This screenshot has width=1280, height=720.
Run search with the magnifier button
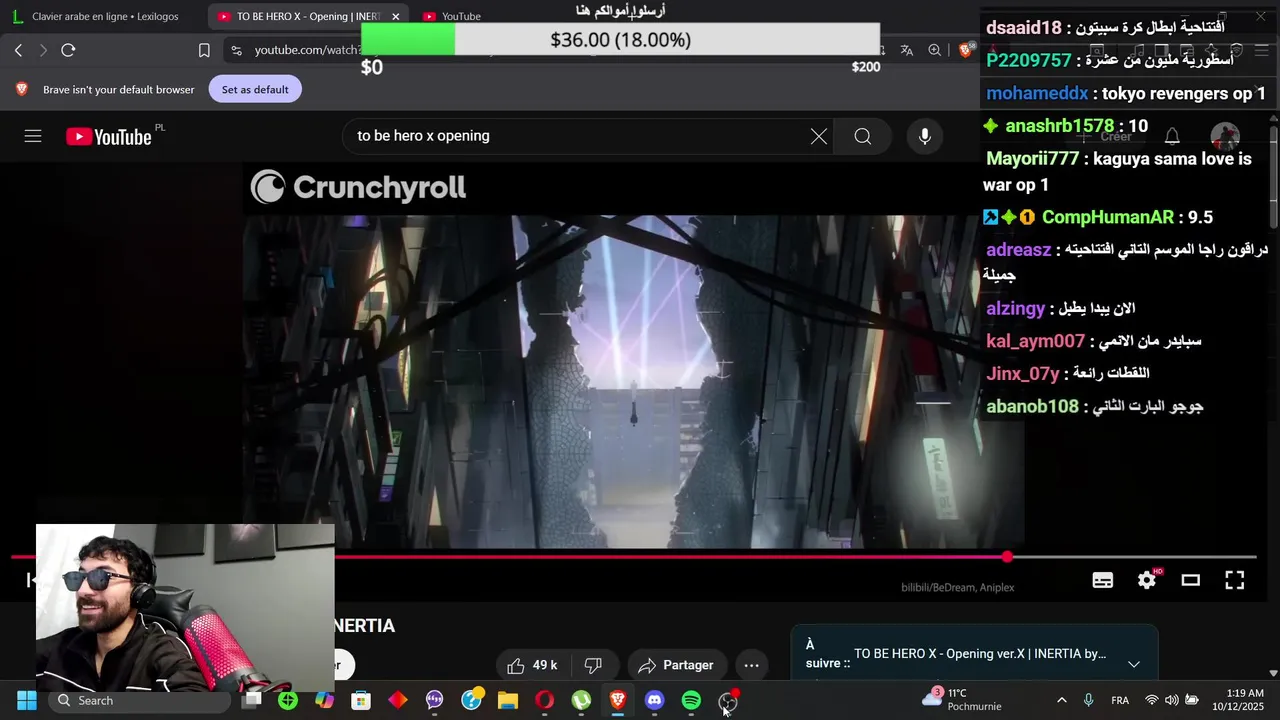click(863, 136)
